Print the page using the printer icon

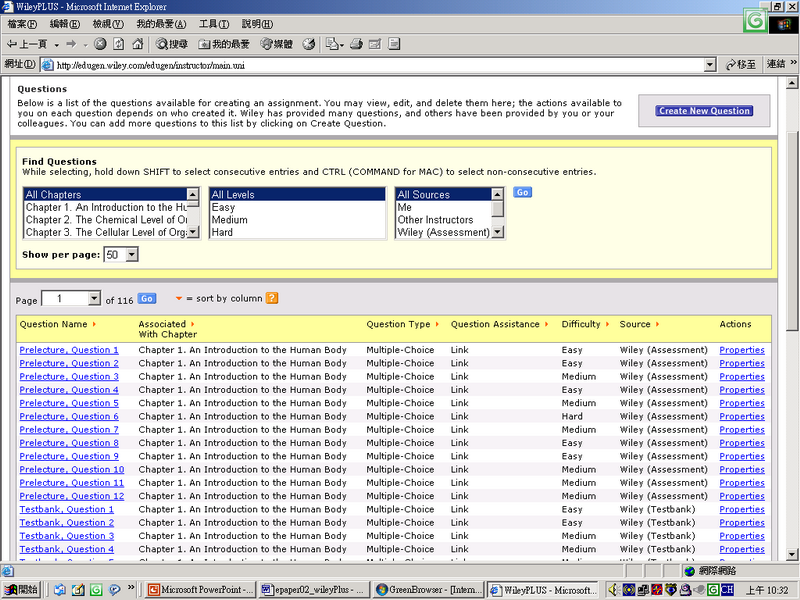pyautogui.click(x=357, y=44)
